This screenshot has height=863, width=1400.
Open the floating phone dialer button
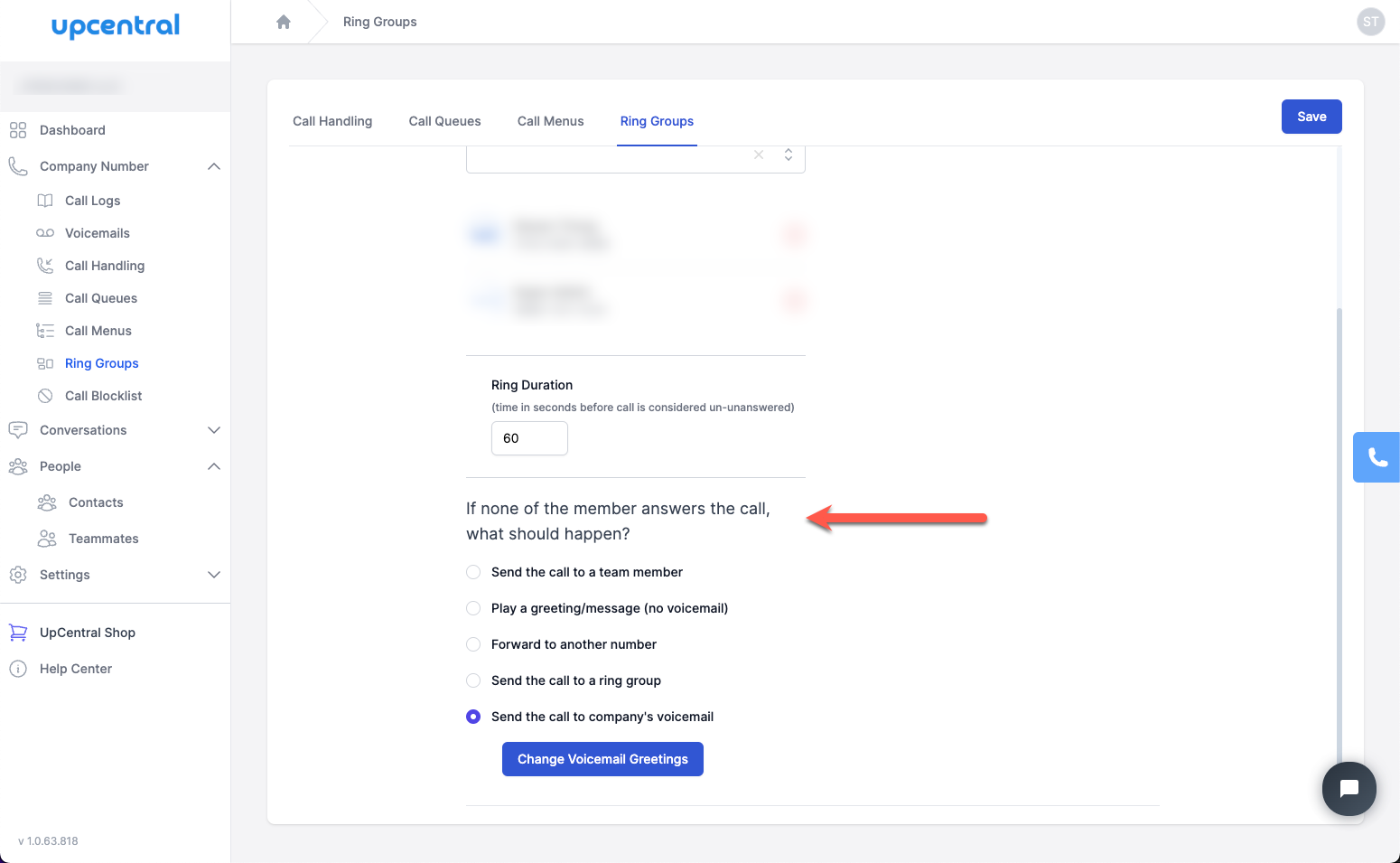[x=1377, y=457]
